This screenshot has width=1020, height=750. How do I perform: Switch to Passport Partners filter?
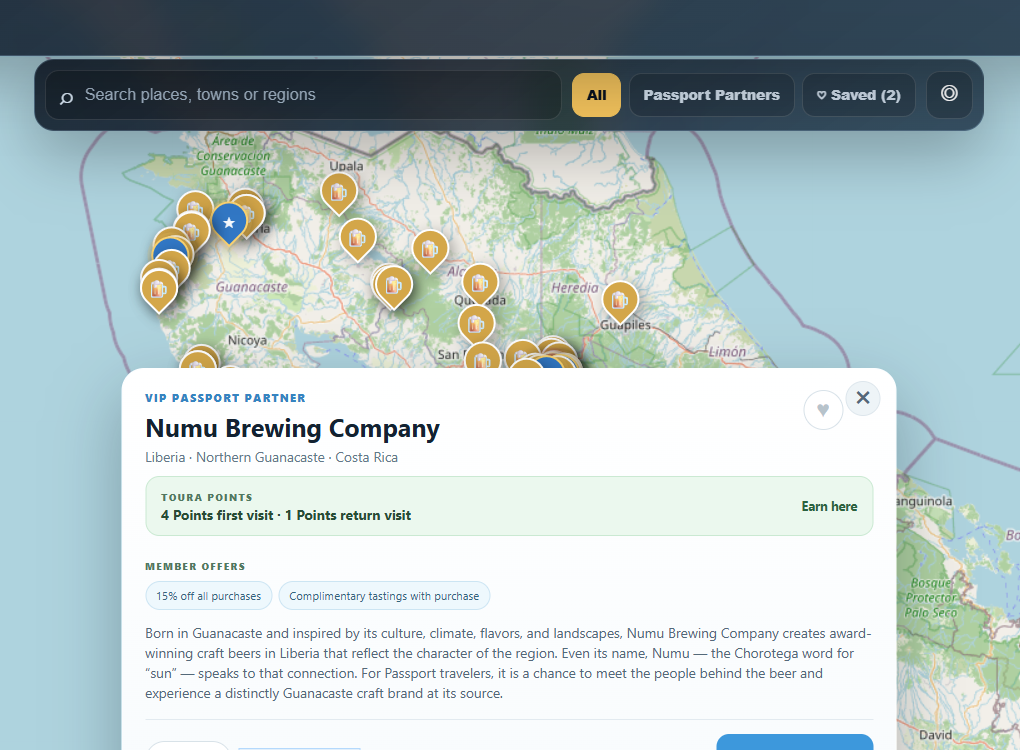[x=711, y=95]
